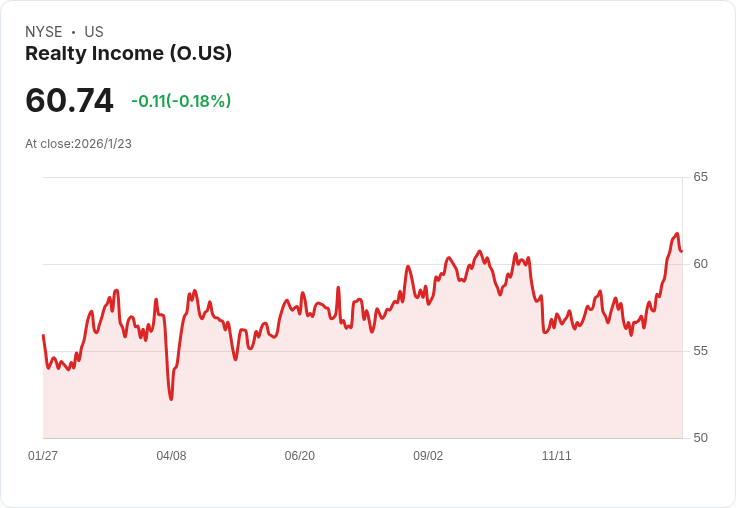
Task: Click the 55 y-axis label
Action: coord(700,351)
